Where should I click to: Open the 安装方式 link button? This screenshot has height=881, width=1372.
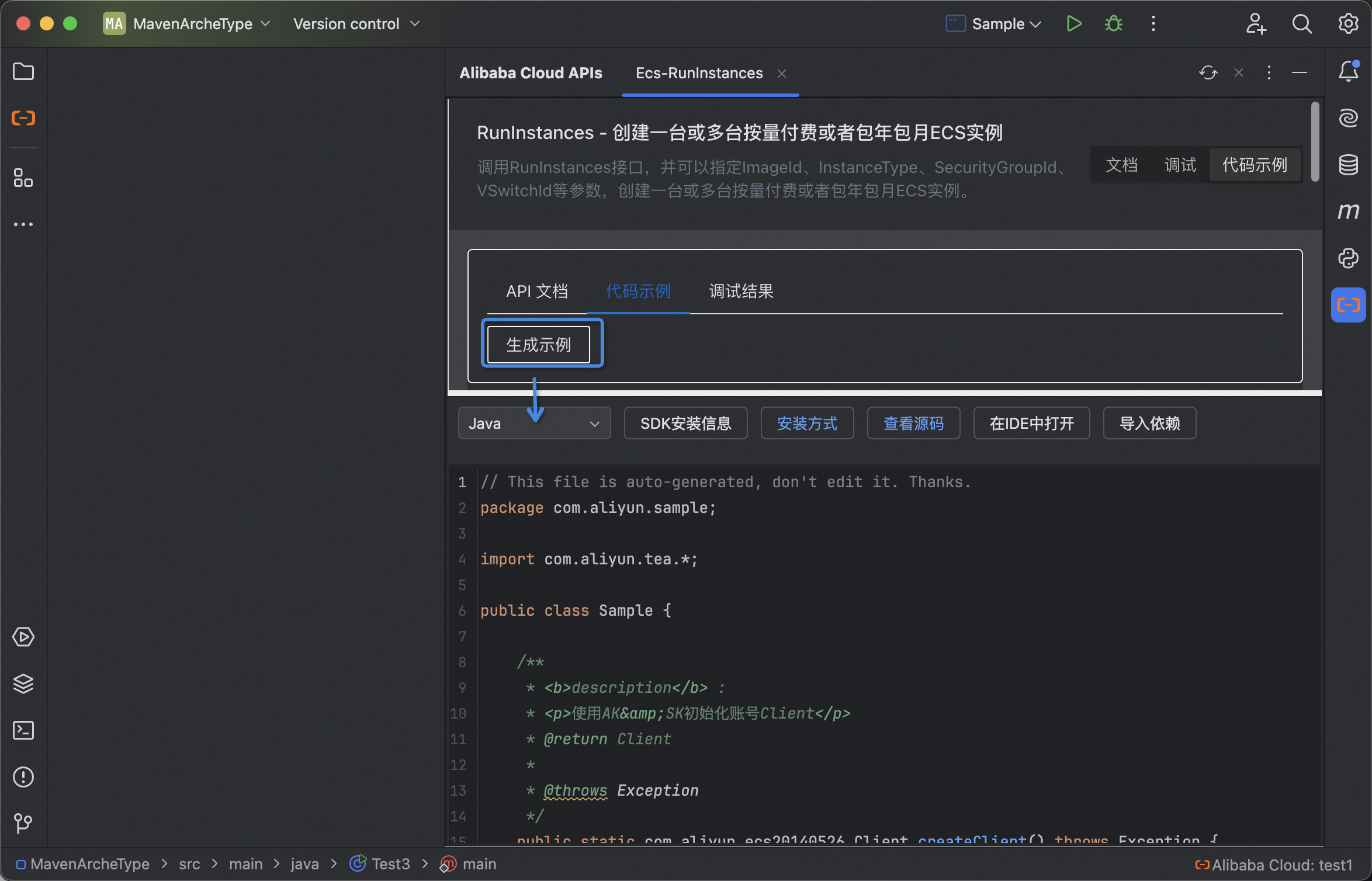(808, 424)
